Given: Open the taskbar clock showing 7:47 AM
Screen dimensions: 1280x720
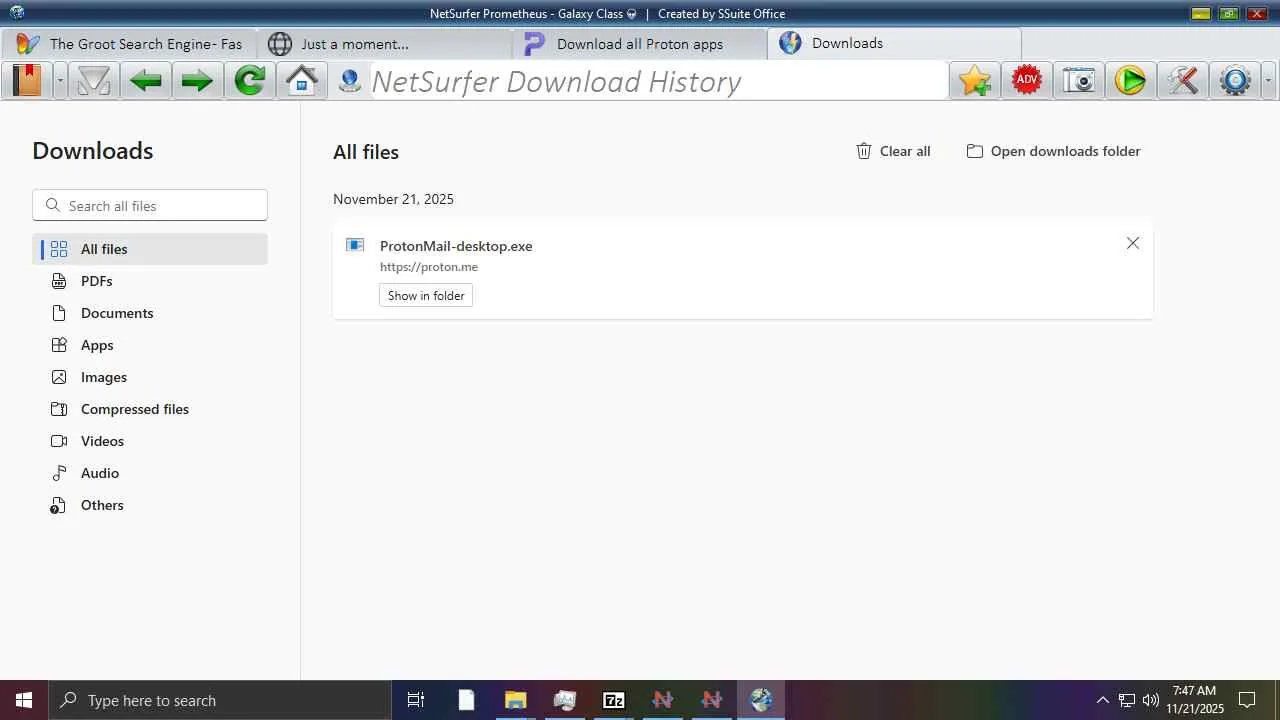Looking at the screenshot, I should pos(1195,700).
